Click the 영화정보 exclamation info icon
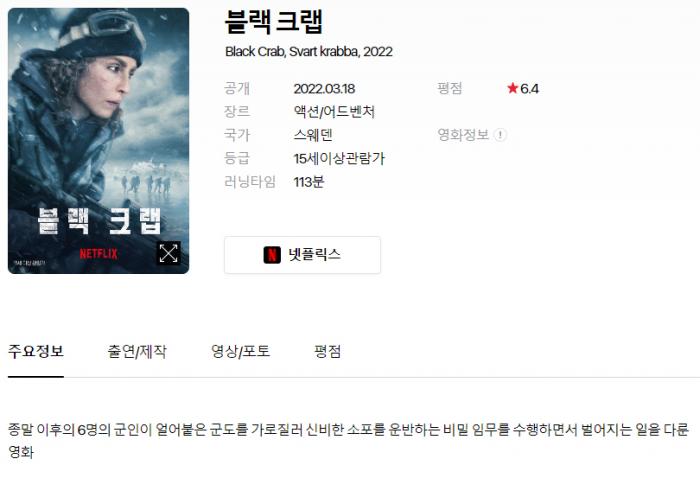The width and height of the screenshot is (700, 478). [500, 135]
